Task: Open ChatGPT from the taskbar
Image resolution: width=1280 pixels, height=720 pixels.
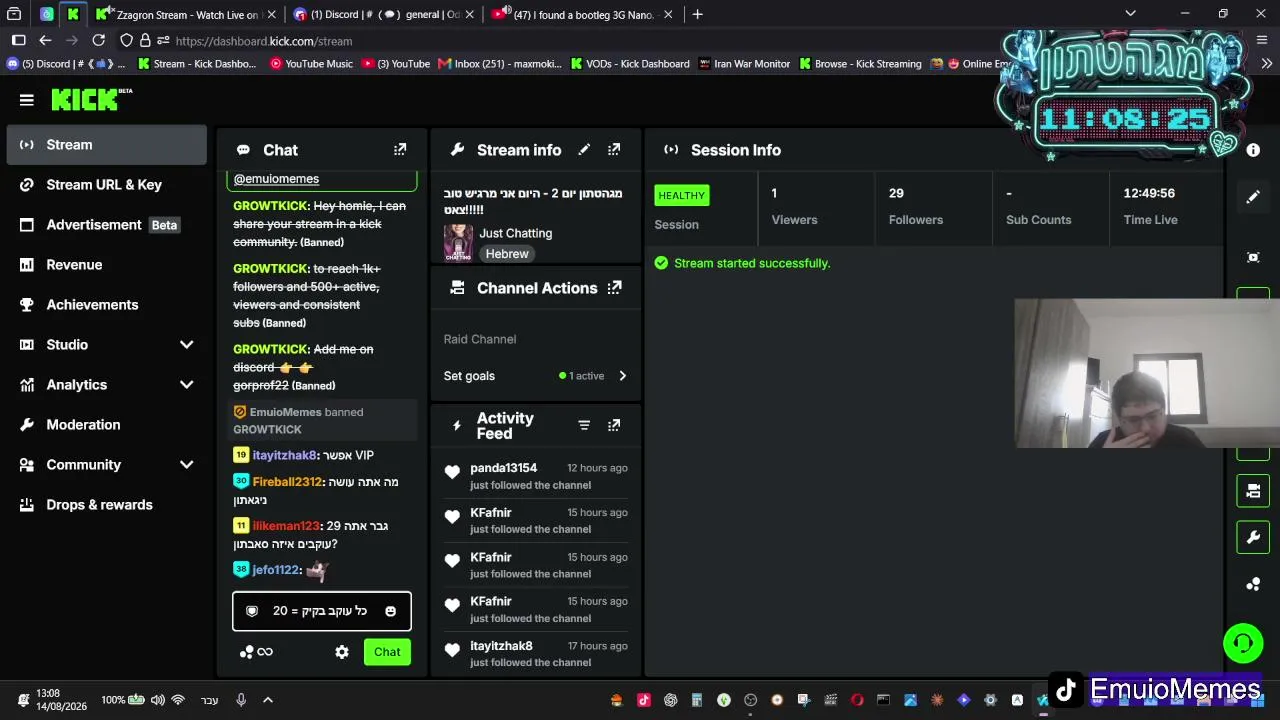Action: click(670, 700)
